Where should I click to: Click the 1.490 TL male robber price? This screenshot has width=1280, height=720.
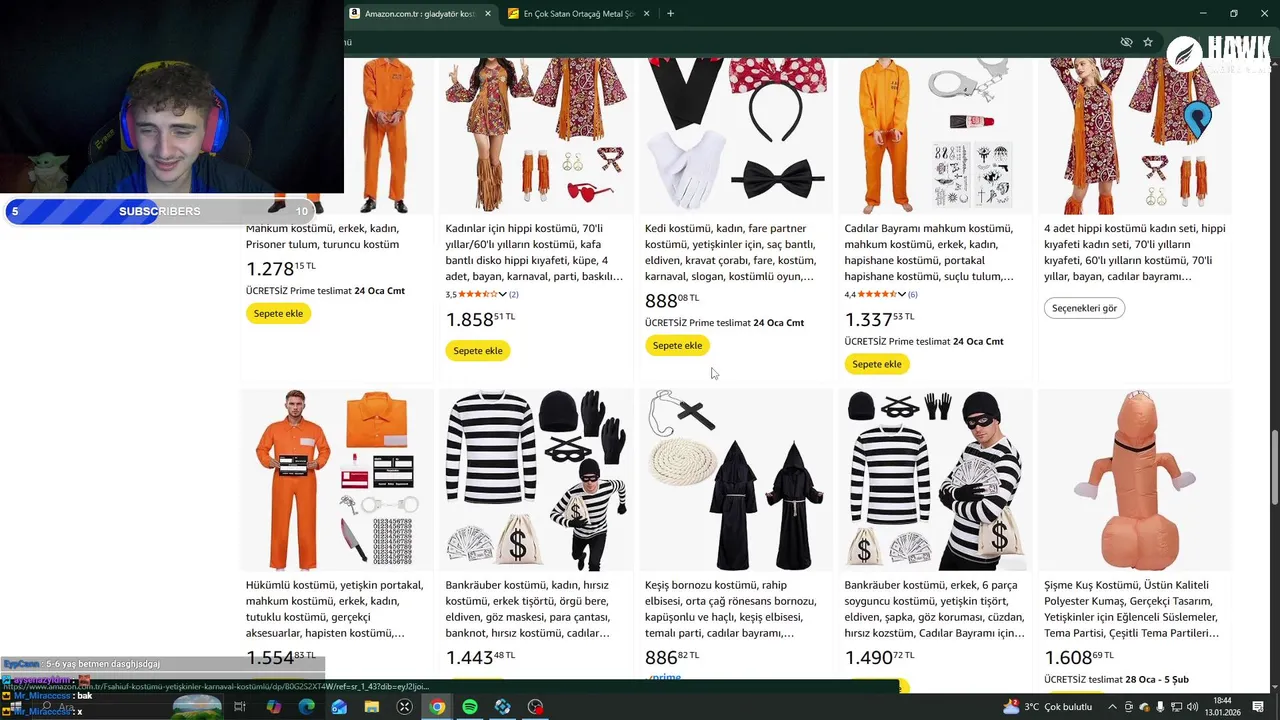point(879,657)
